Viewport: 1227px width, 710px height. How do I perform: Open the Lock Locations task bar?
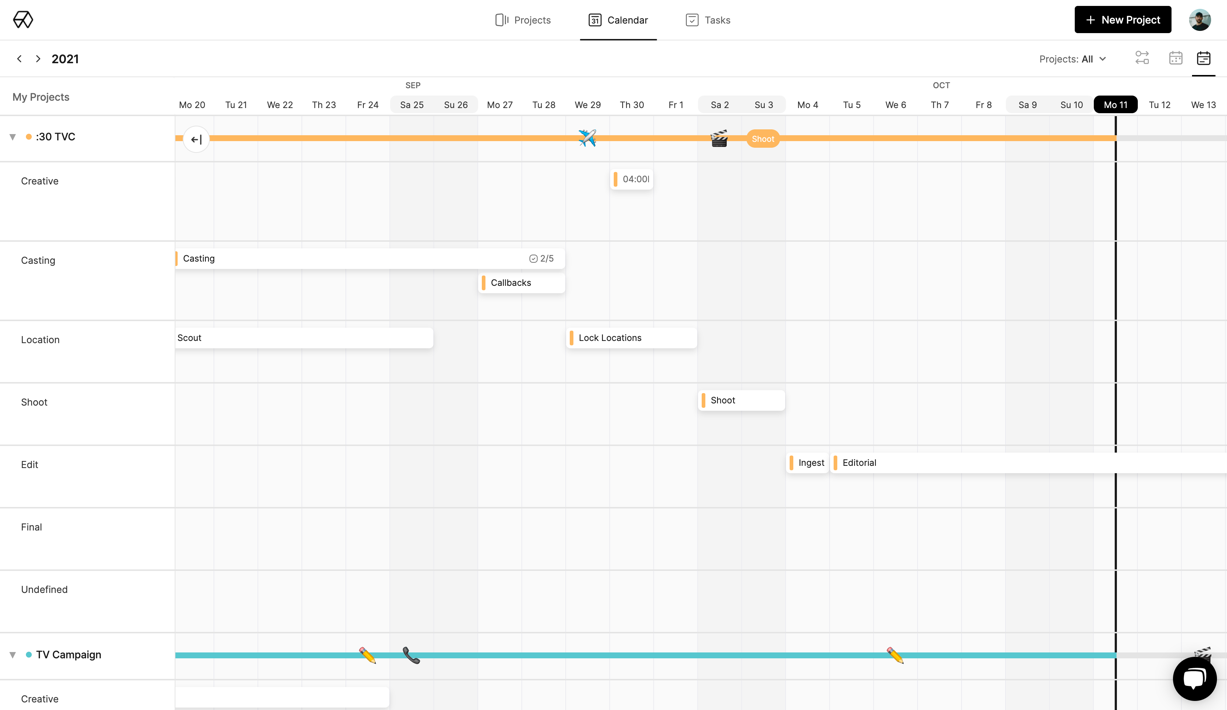coord(631,338)
